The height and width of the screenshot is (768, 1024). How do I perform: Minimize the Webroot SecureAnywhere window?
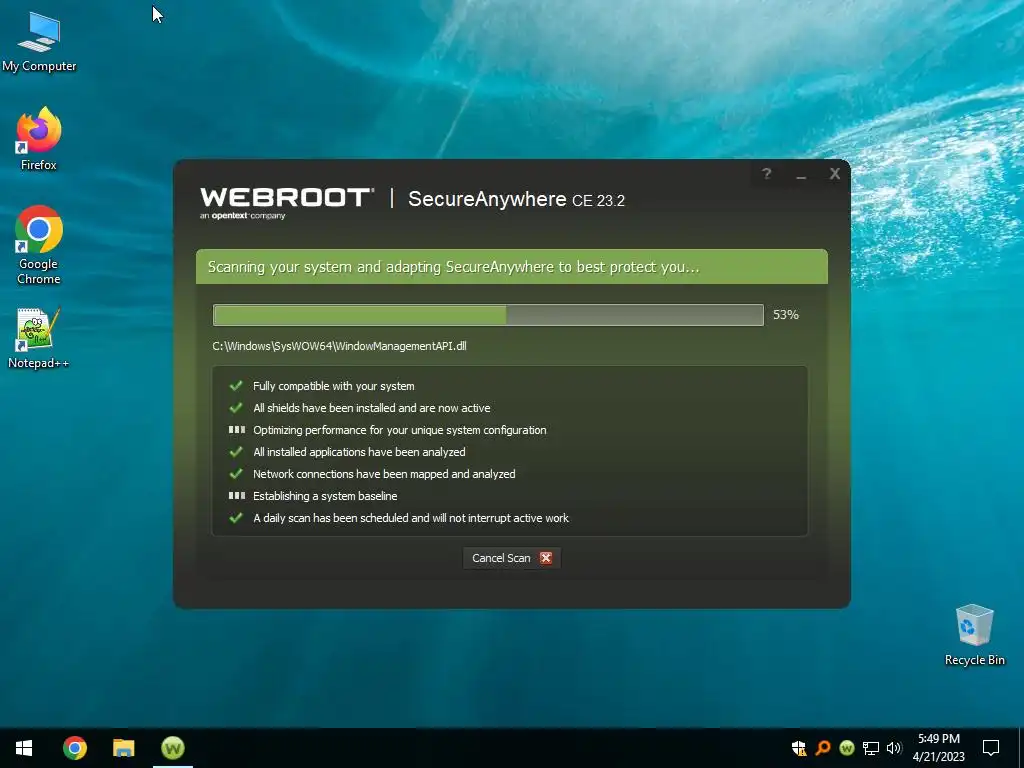pos(801,174)
